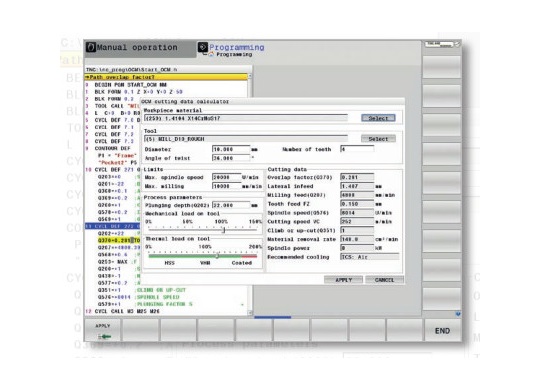Switch to Manual operation tab
Viewport: 533px width, 385px height.
point(140,48)
